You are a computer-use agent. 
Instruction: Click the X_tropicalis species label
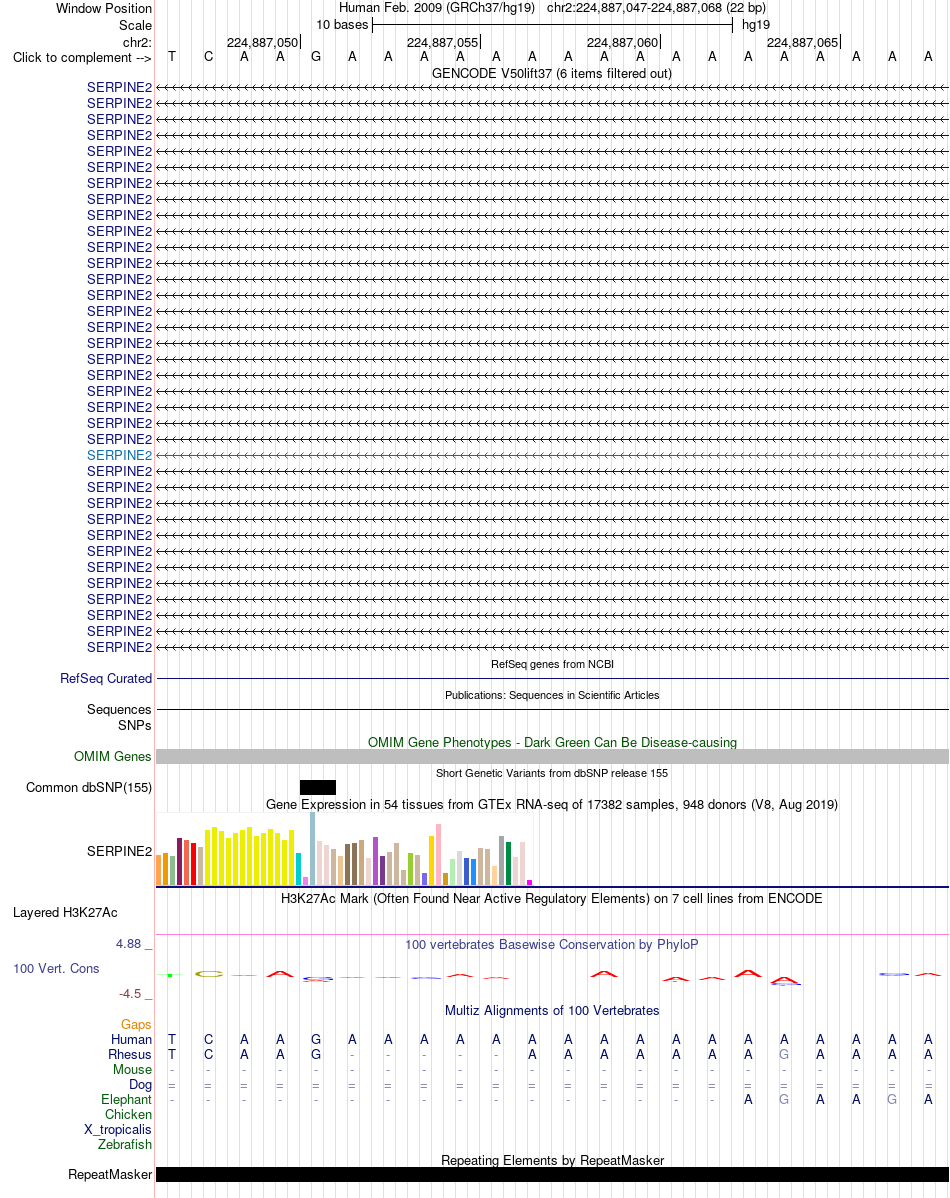click(x=118, y=1130)
